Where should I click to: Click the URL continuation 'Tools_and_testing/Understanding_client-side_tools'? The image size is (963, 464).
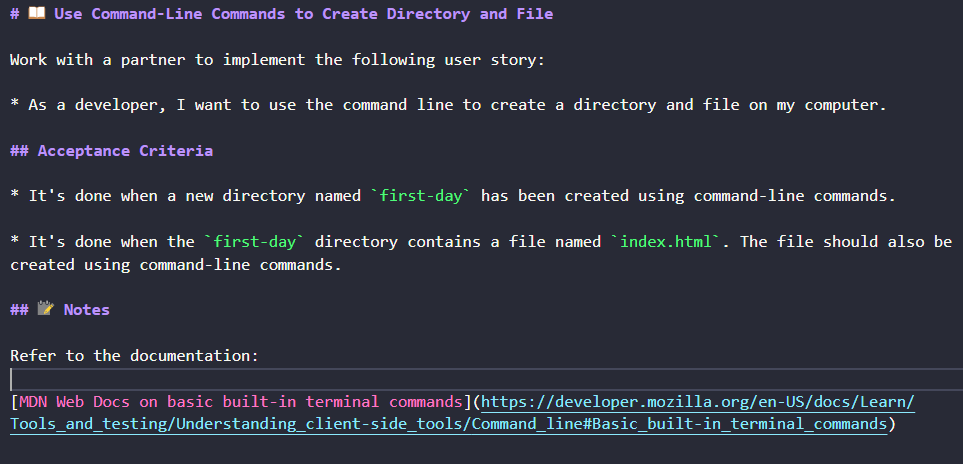coord(236,425)
